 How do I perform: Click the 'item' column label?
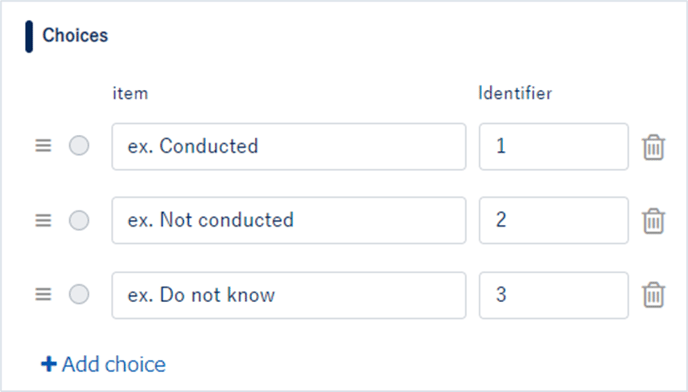pos(130,94)
